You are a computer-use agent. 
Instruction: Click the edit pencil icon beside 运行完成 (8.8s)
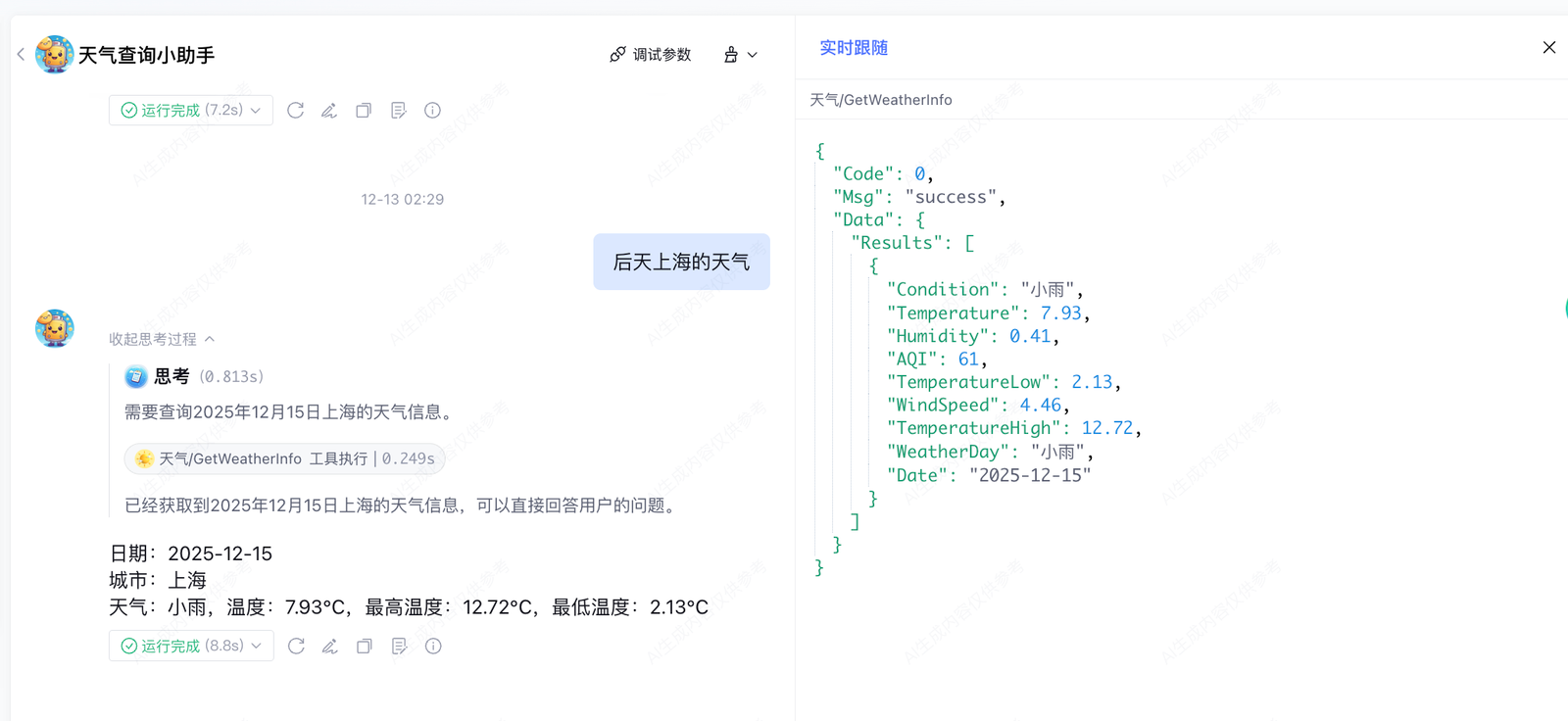pyautogui.click(x=330, y=647)
